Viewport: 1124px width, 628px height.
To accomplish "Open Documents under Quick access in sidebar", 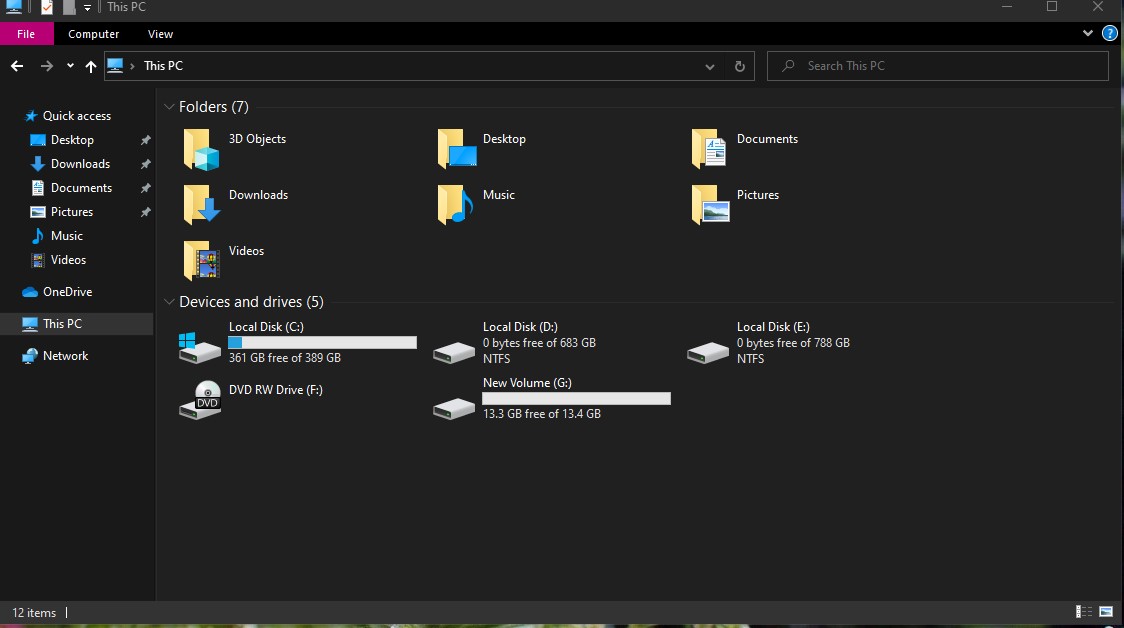I will 81,188.
